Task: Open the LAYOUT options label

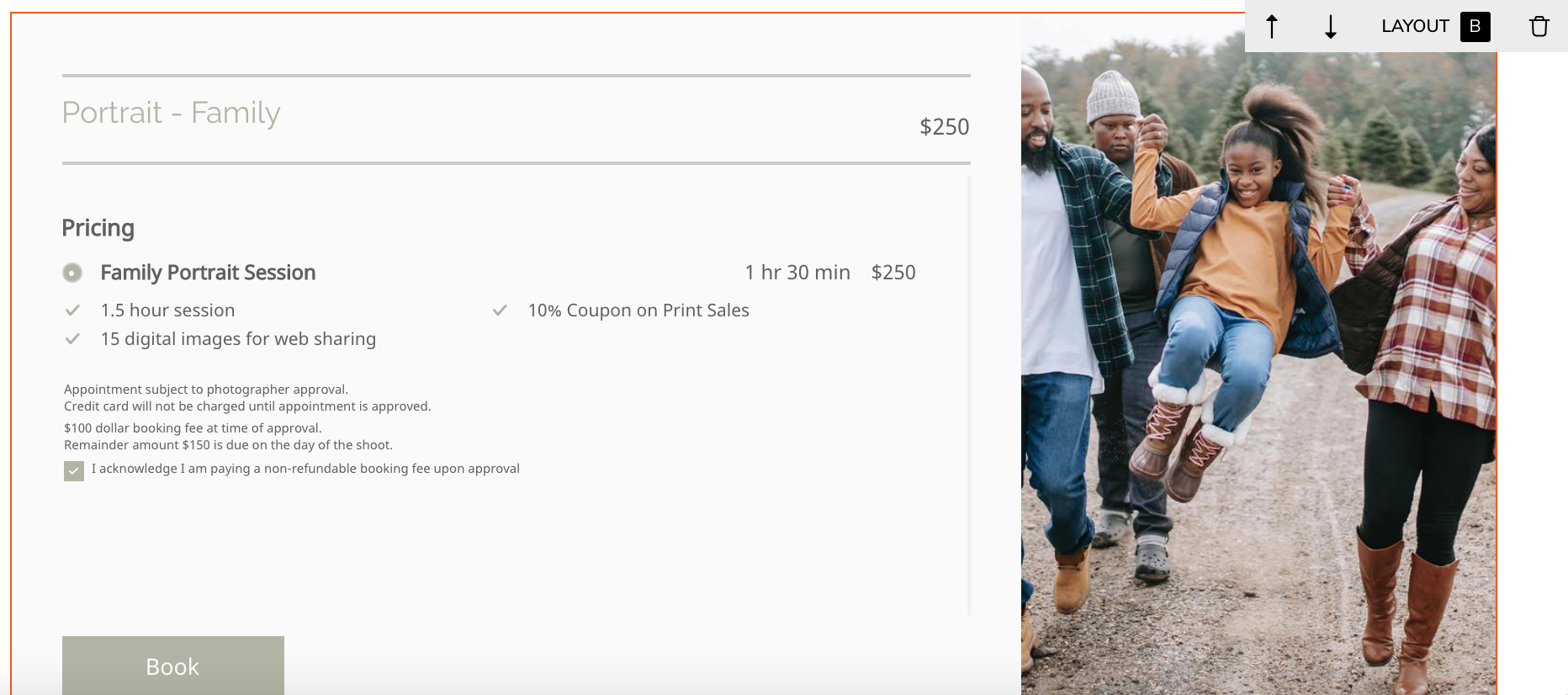Action: click(1414, 27)
